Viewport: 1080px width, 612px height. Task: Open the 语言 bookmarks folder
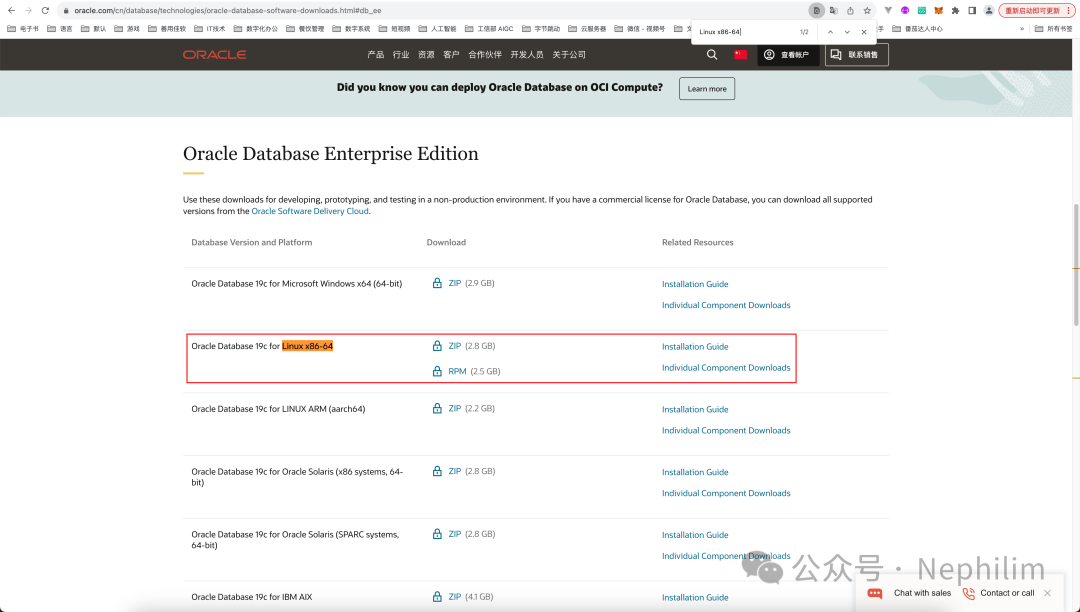(60, 29)
